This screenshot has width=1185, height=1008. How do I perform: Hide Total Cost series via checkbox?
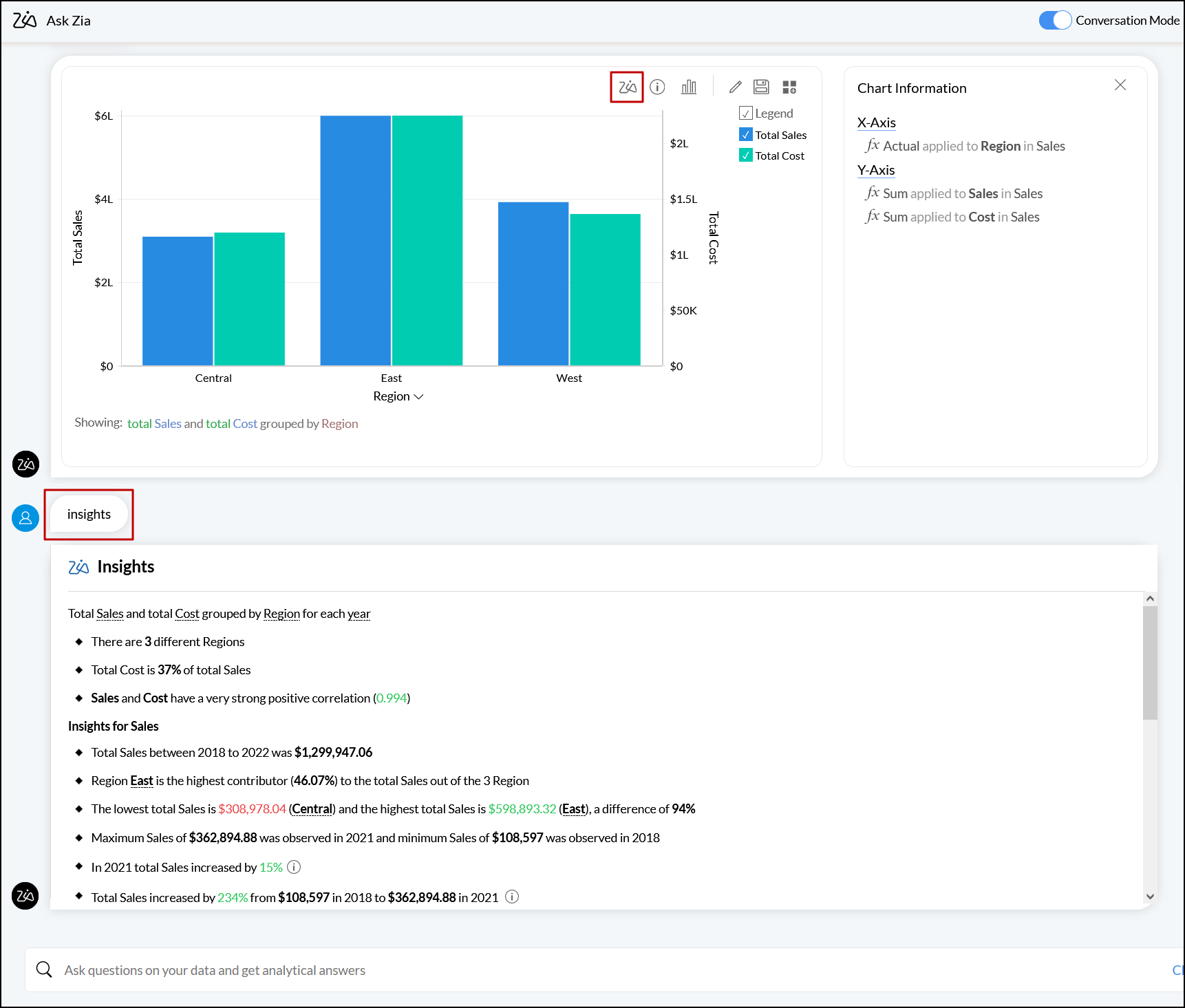pos(745,156)
